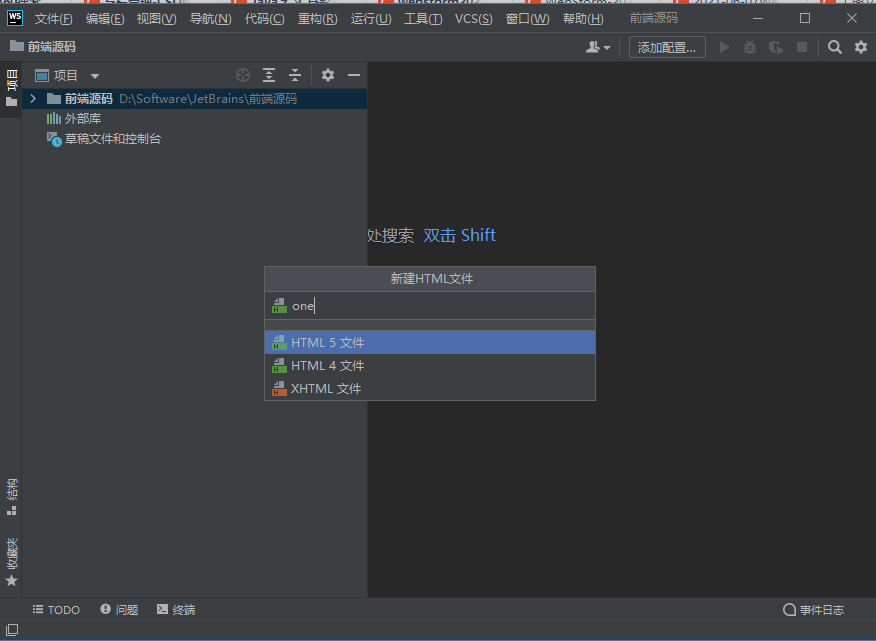Select the 前端源码 root folder row

click(x=194, y=99)
